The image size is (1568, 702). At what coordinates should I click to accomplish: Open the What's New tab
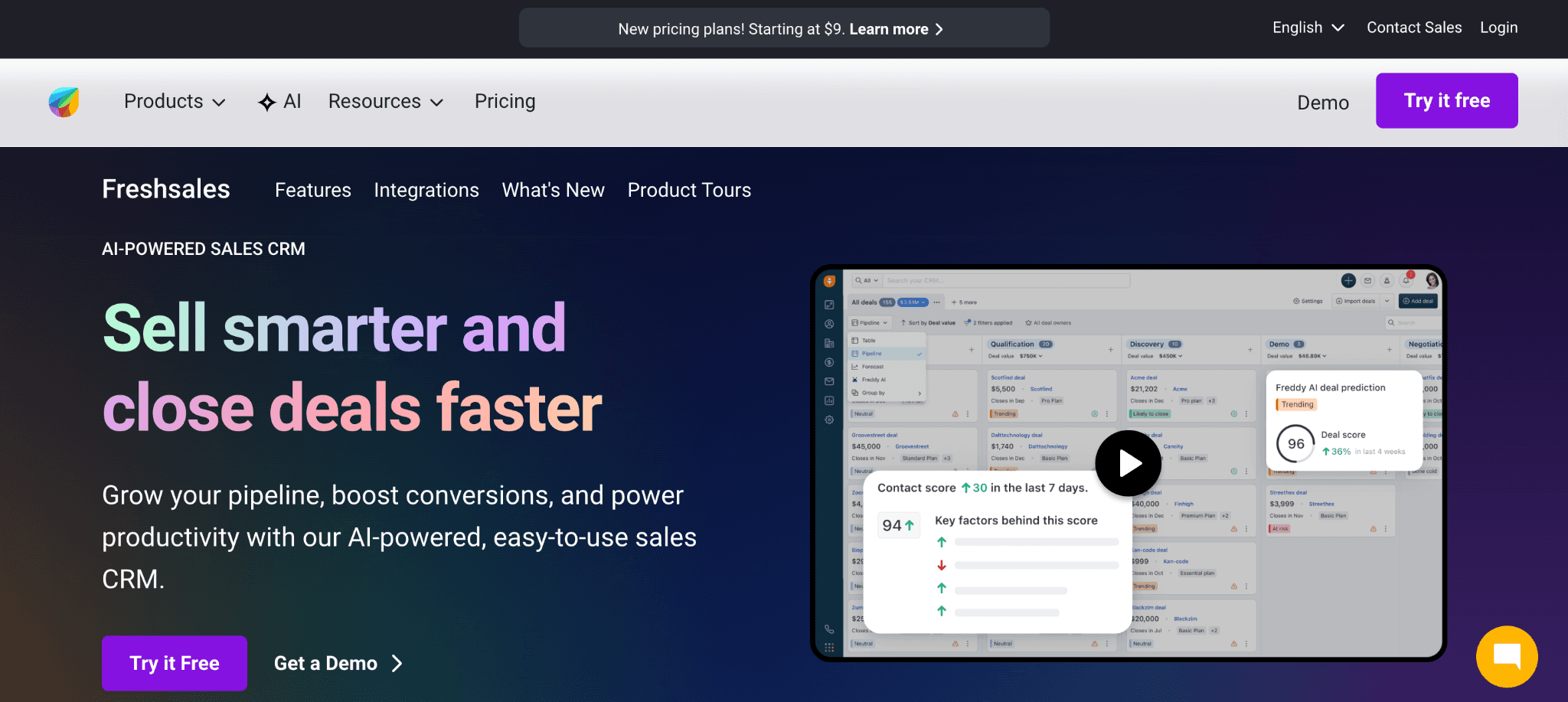(x=554, y=190)
